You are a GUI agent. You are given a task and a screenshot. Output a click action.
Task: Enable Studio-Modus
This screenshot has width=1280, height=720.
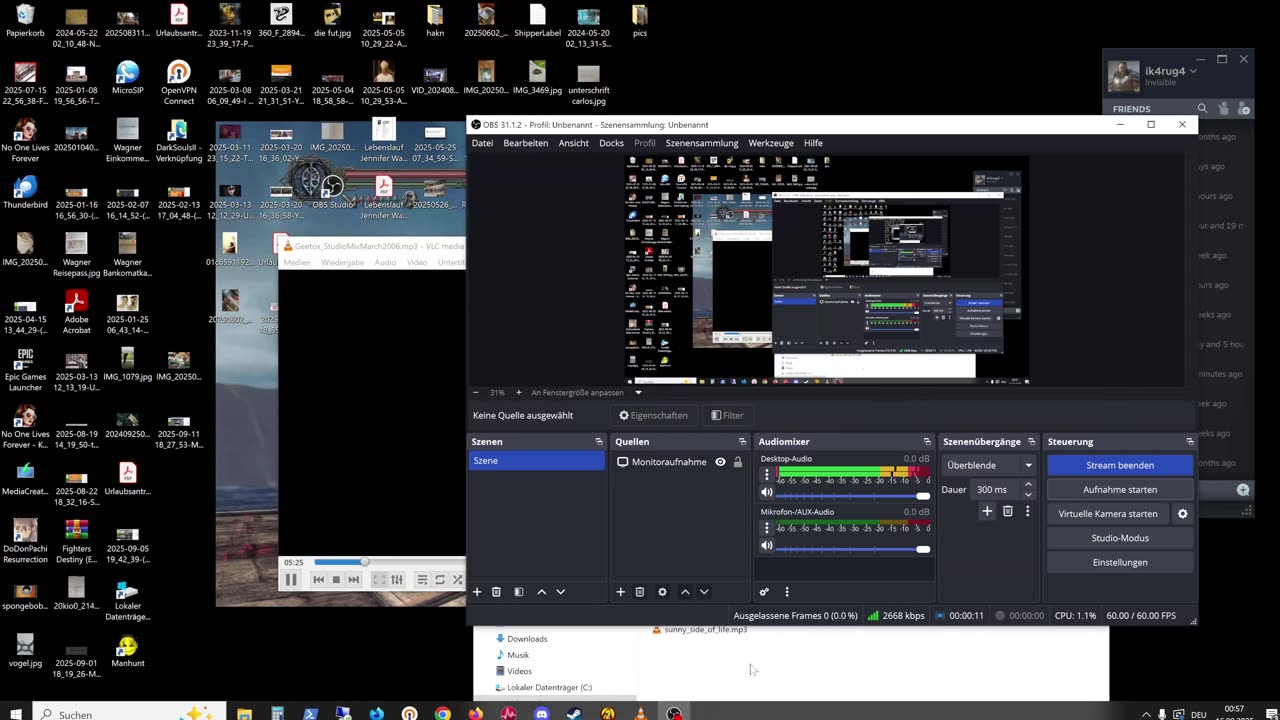1120,538
